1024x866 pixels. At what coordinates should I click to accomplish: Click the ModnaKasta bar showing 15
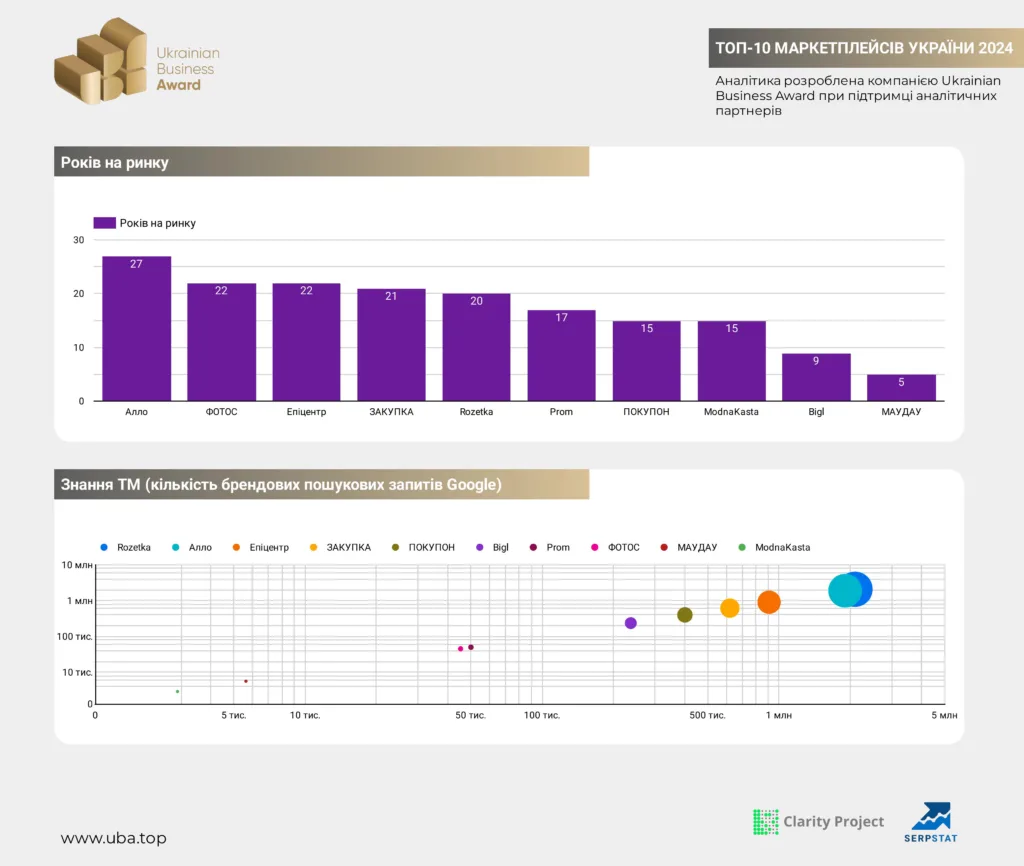tap(731, 361)
